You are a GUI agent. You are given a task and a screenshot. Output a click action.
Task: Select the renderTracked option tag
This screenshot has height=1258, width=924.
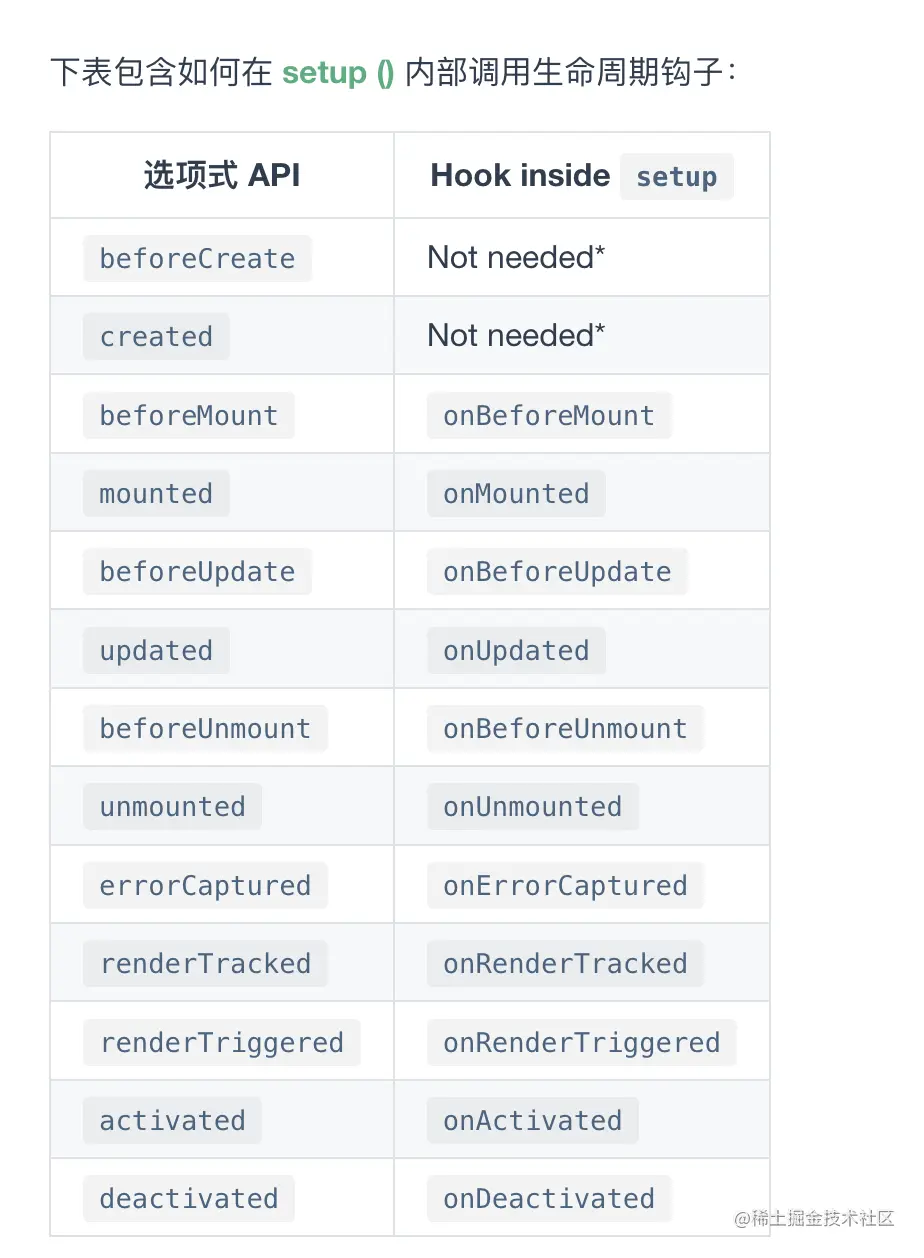coord(205,964)
